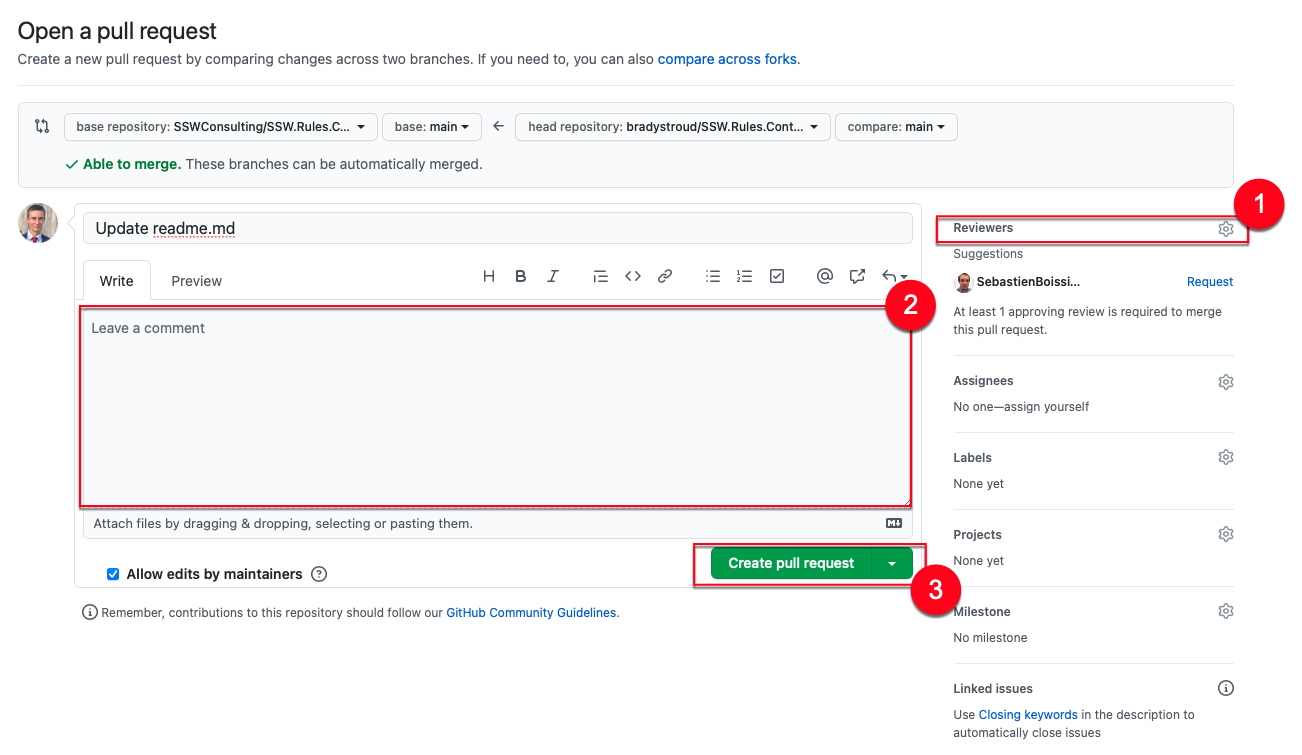The image size is (1302, 755).
Task: Open Projects gear settings
Action: [1226, 534]
